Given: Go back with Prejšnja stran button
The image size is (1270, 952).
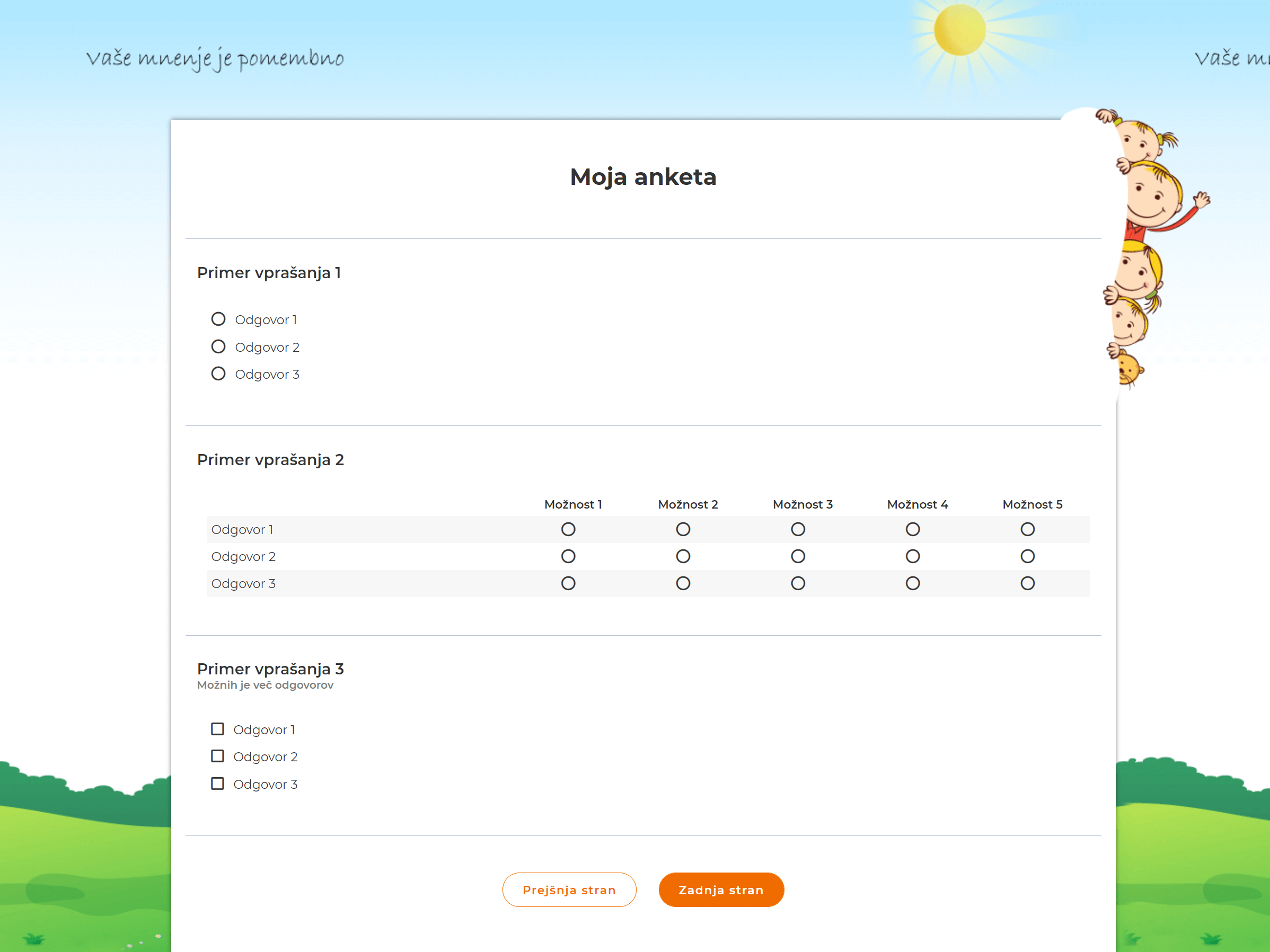Looking at the screenshot, I should [x=569, y=889].
